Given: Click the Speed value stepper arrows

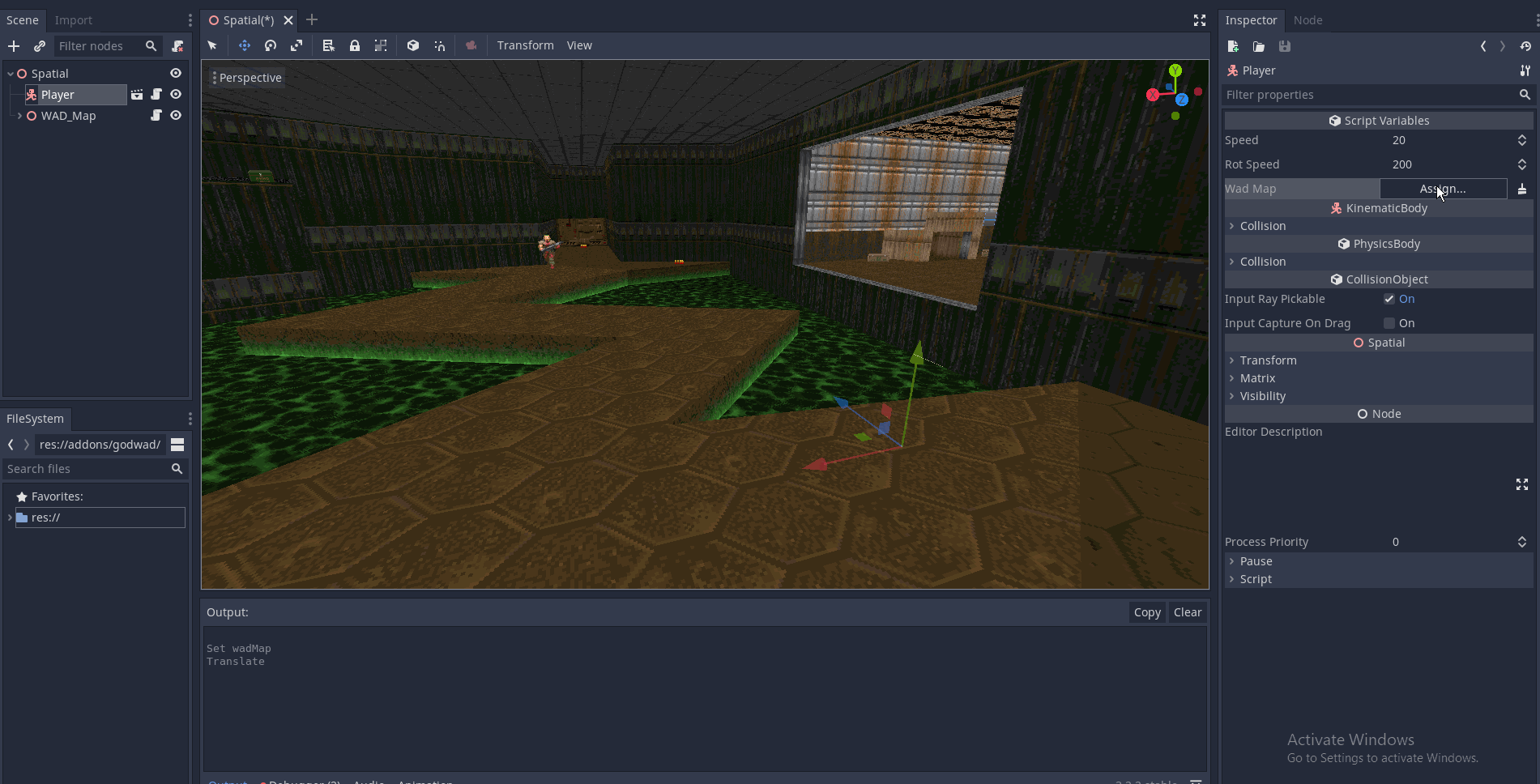Looking at the screenshot, I should (x=1521, y=140).
